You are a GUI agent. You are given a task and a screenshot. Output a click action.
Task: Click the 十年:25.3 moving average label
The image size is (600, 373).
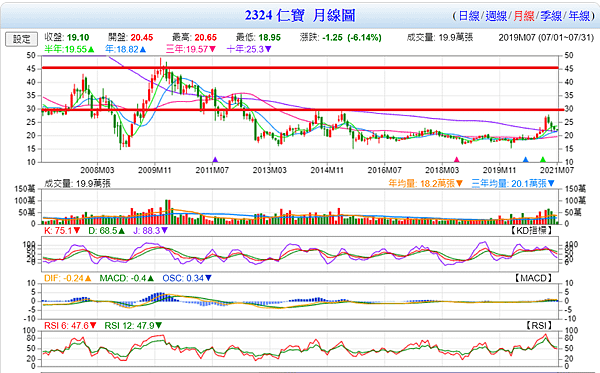click(249, 49)
